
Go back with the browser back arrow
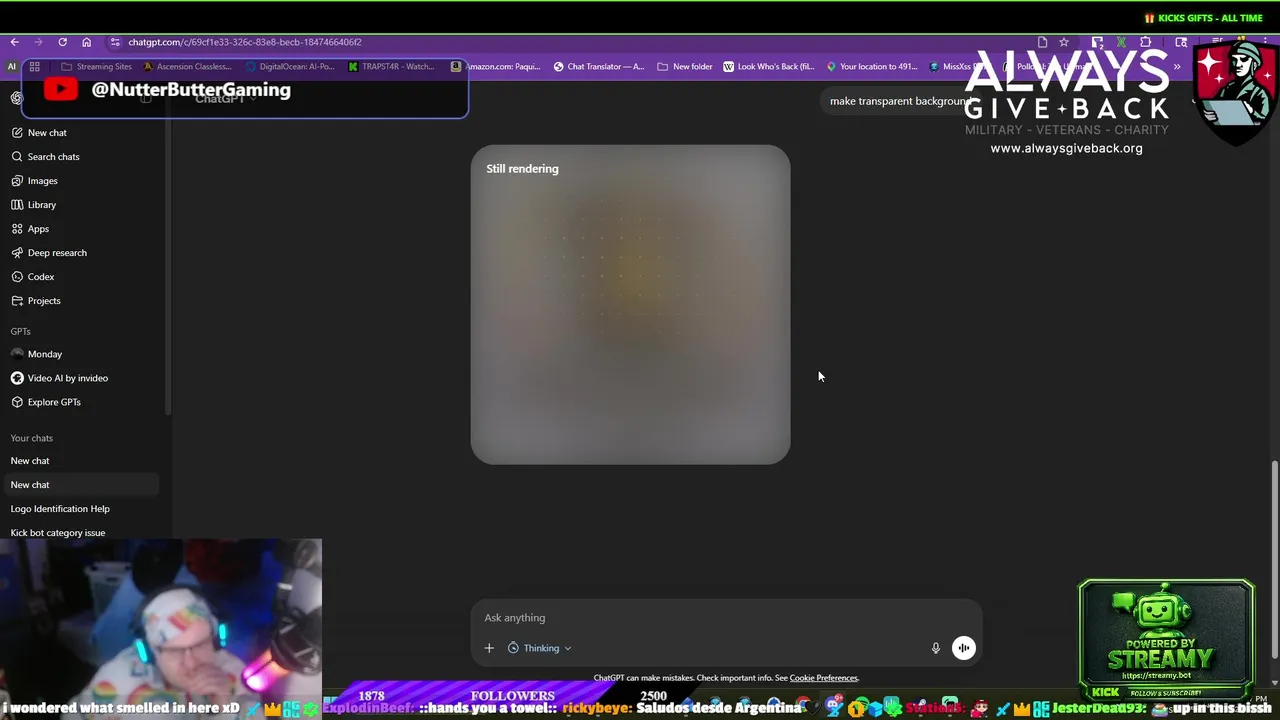(x=14, y=42)
